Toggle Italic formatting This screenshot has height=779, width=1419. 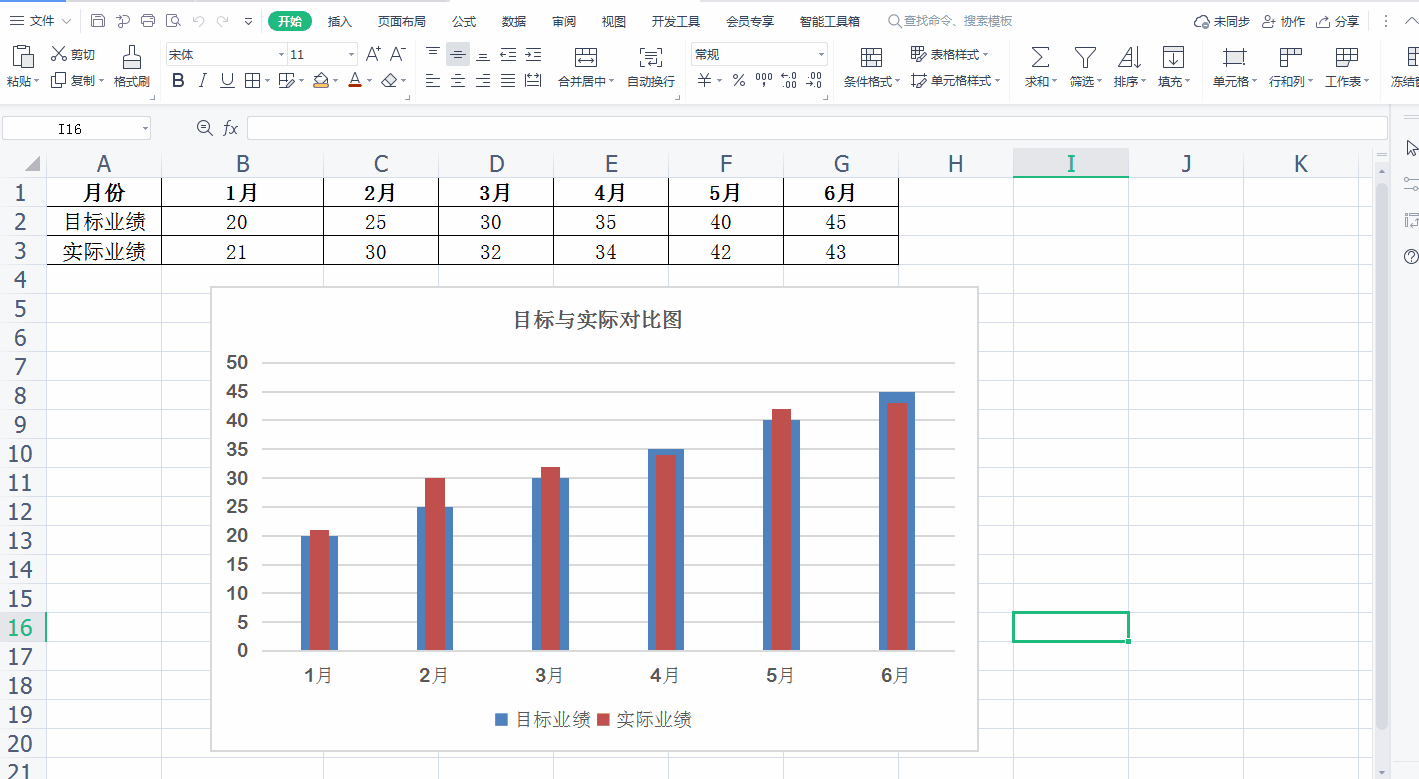203,80
